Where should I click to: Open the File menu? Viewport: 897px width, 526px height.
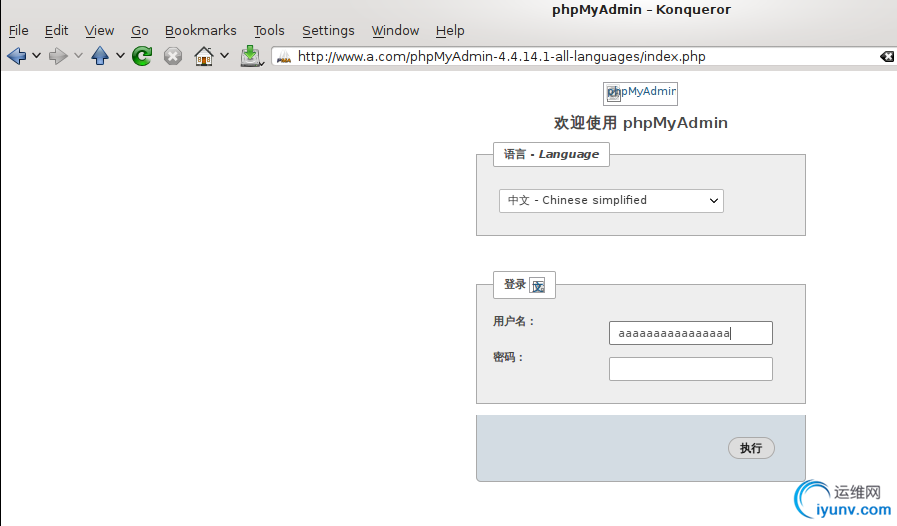[x=19, y=31]
